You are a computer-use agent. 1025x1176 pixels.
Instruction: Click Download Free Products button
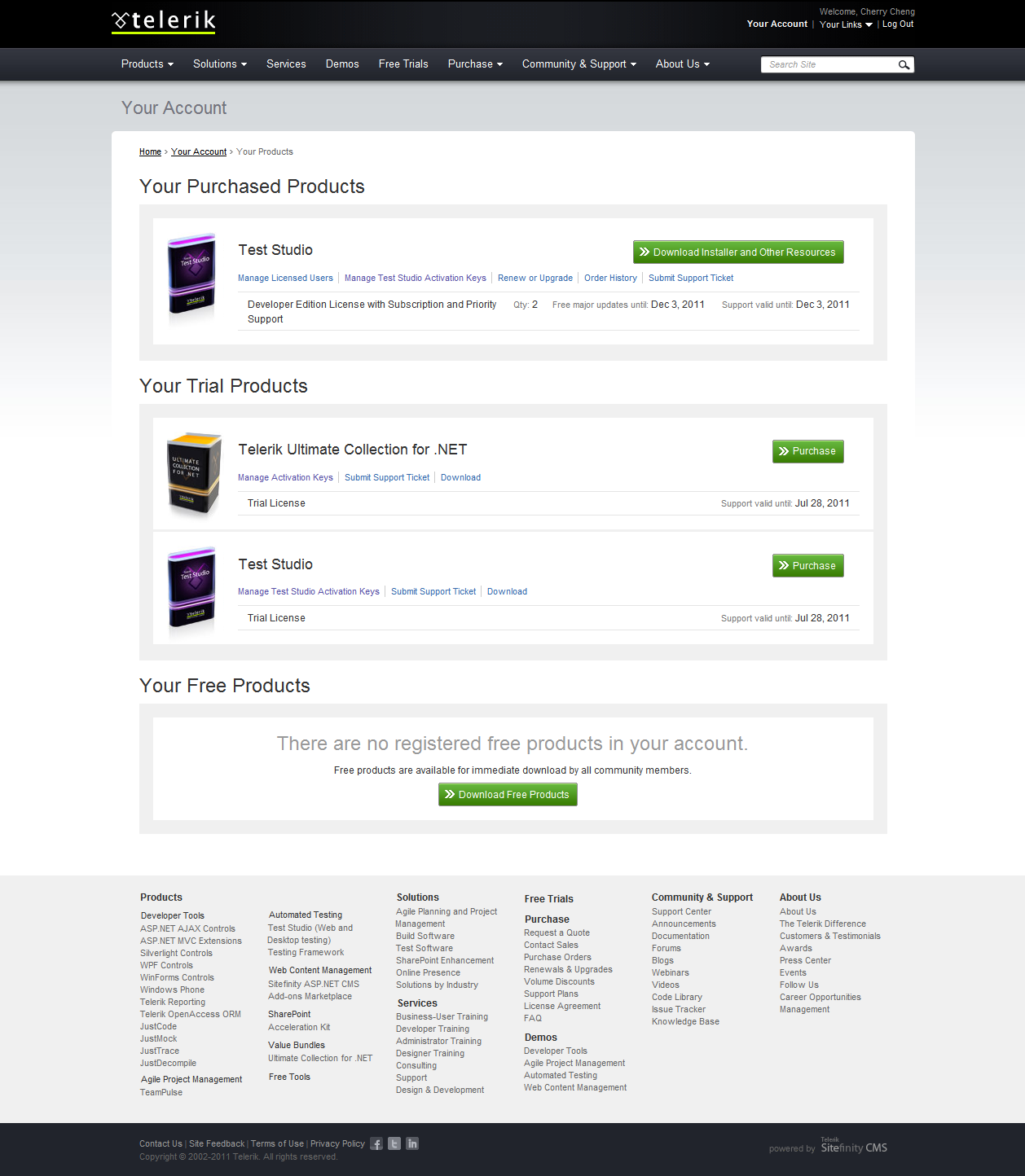click(508, 794)
